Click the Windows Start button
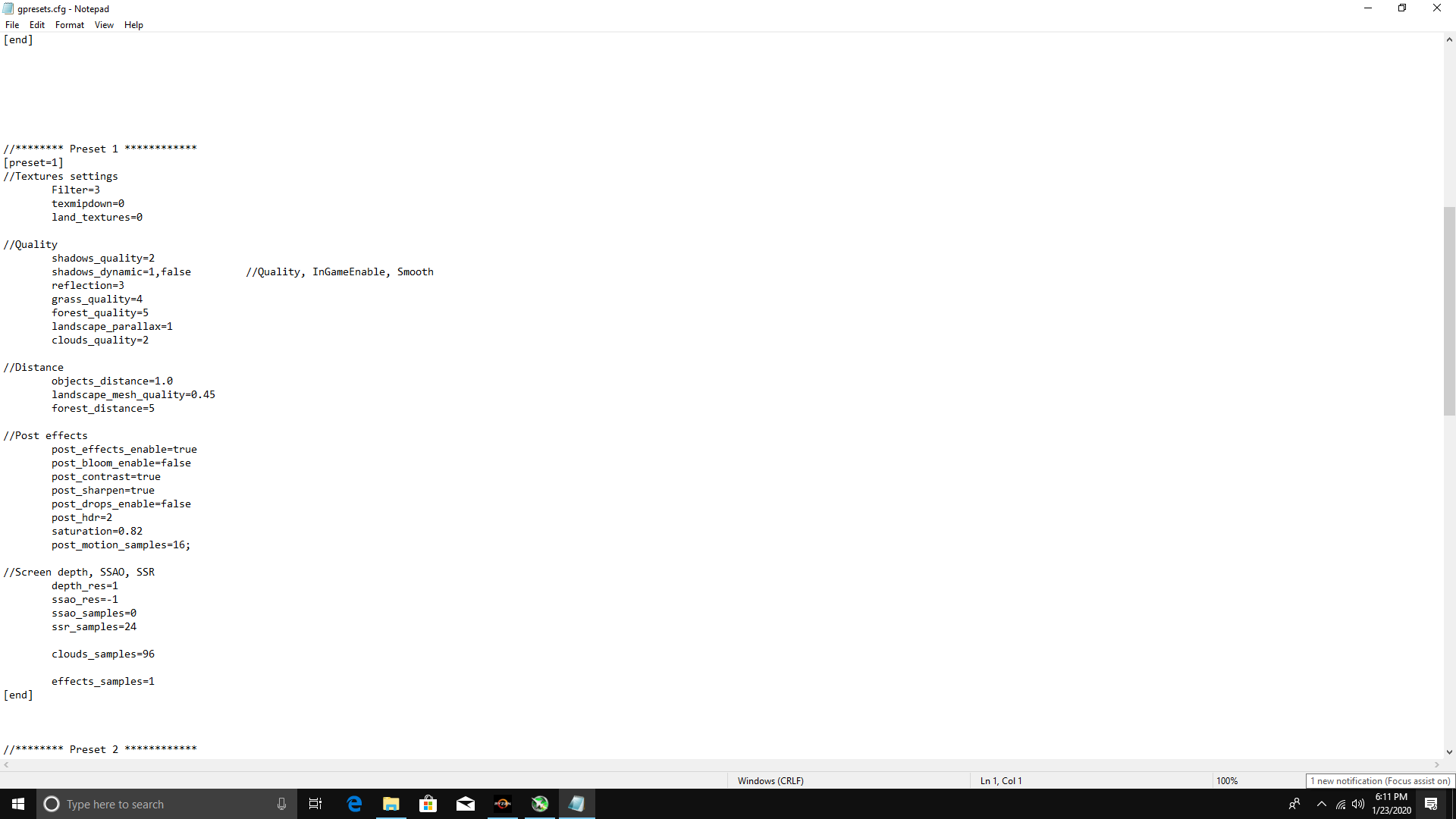The height and width of the screenshot is (819, 1456). pos(18,804)
